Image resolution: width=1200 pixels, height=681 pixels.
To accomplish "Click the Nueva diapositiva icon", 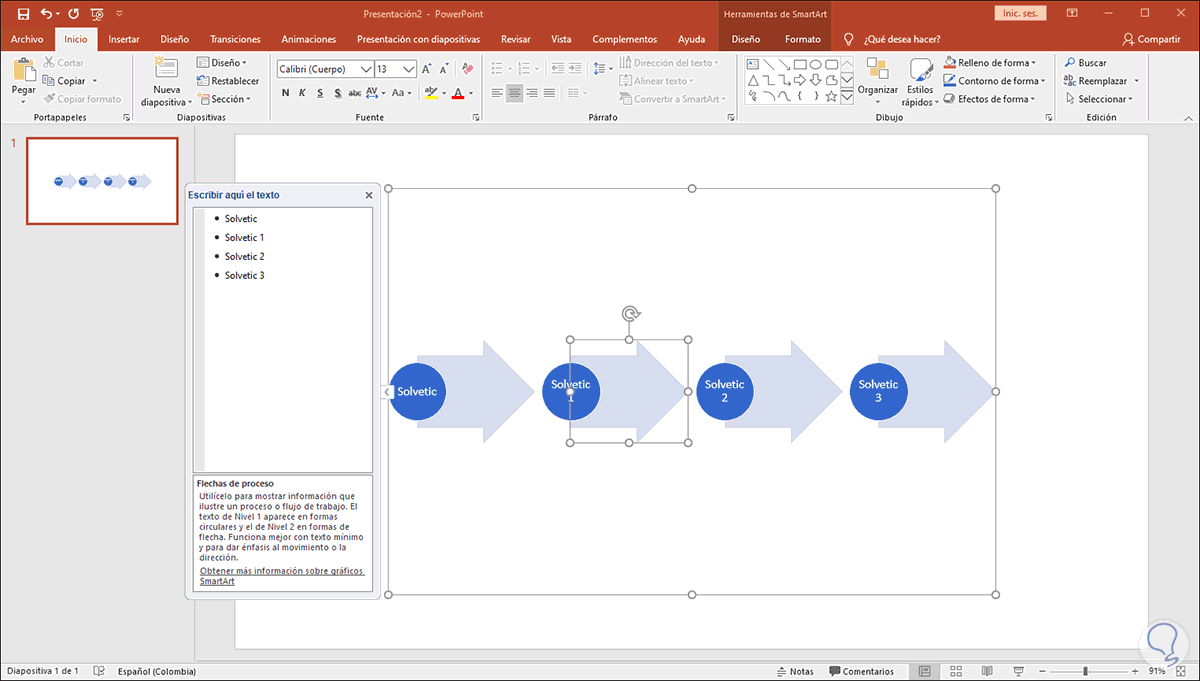I will click(x=165, y=68).
